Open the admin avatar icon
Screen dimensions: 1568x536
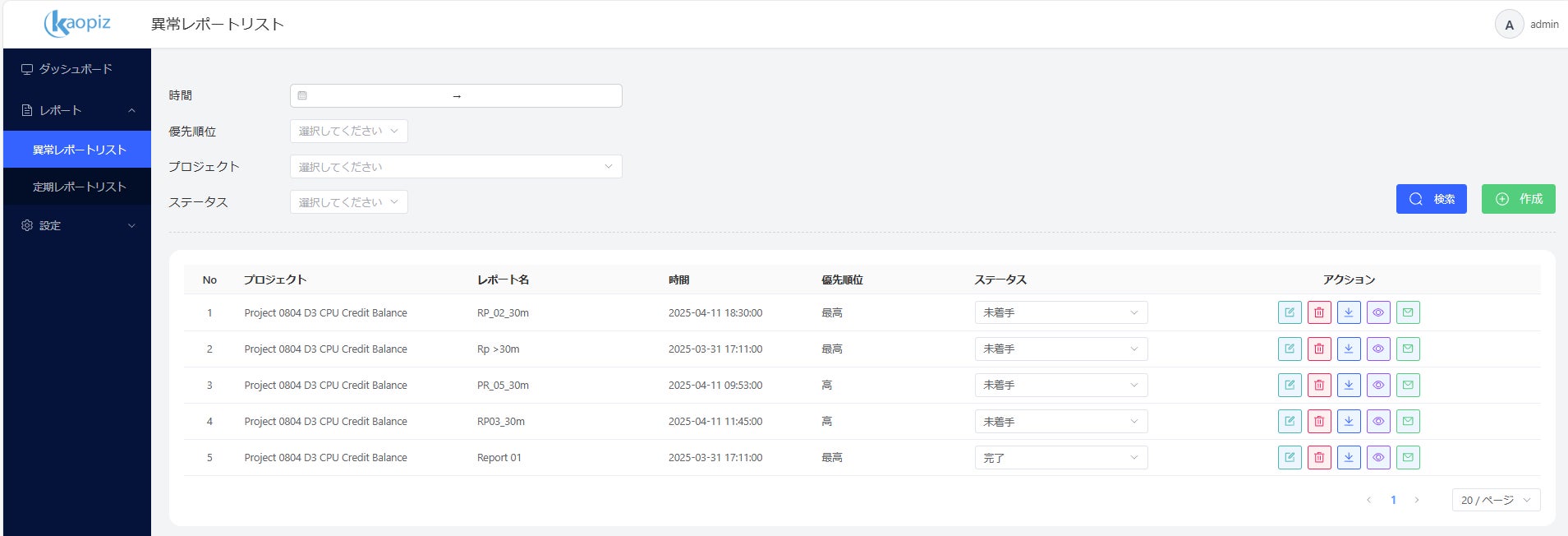(1509, 25)
